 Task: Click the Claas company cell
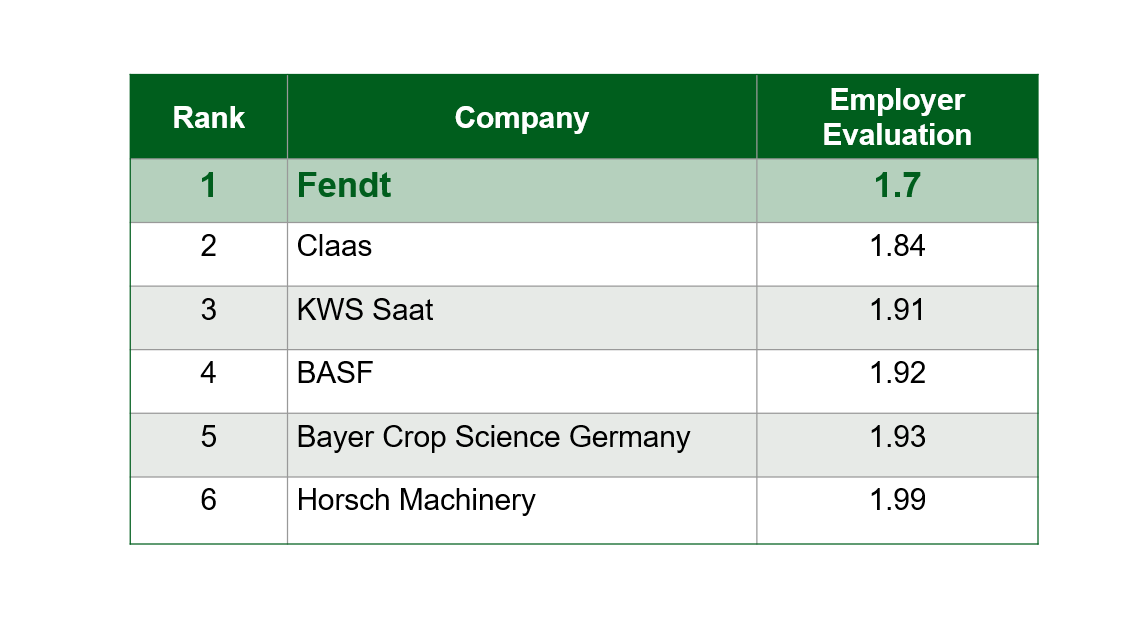click(334, 246)
